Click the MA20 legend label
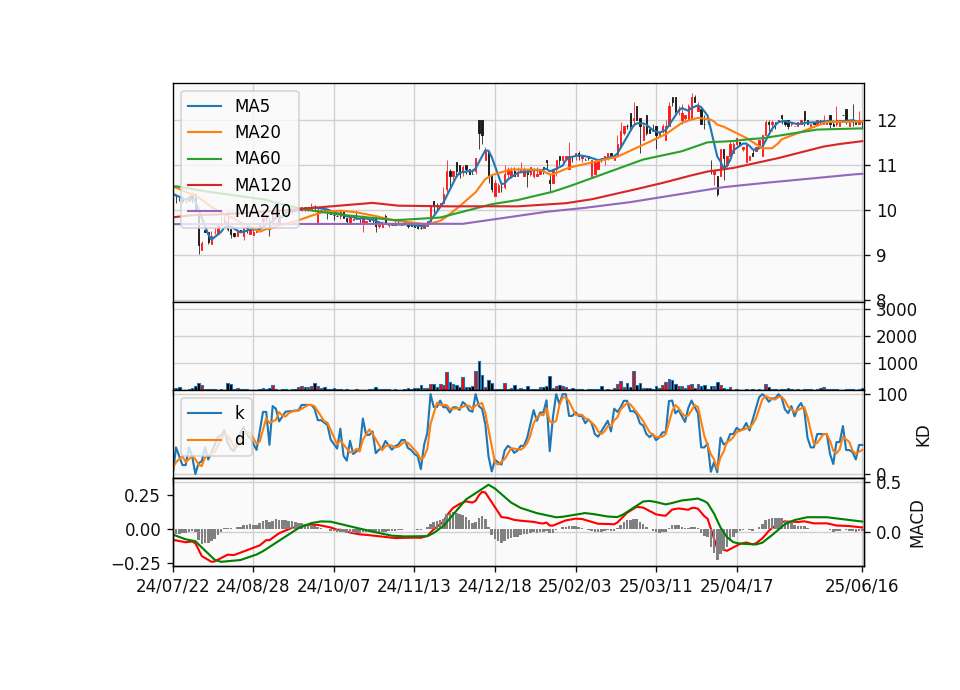The image size is (960, 690). pos(257,132)
